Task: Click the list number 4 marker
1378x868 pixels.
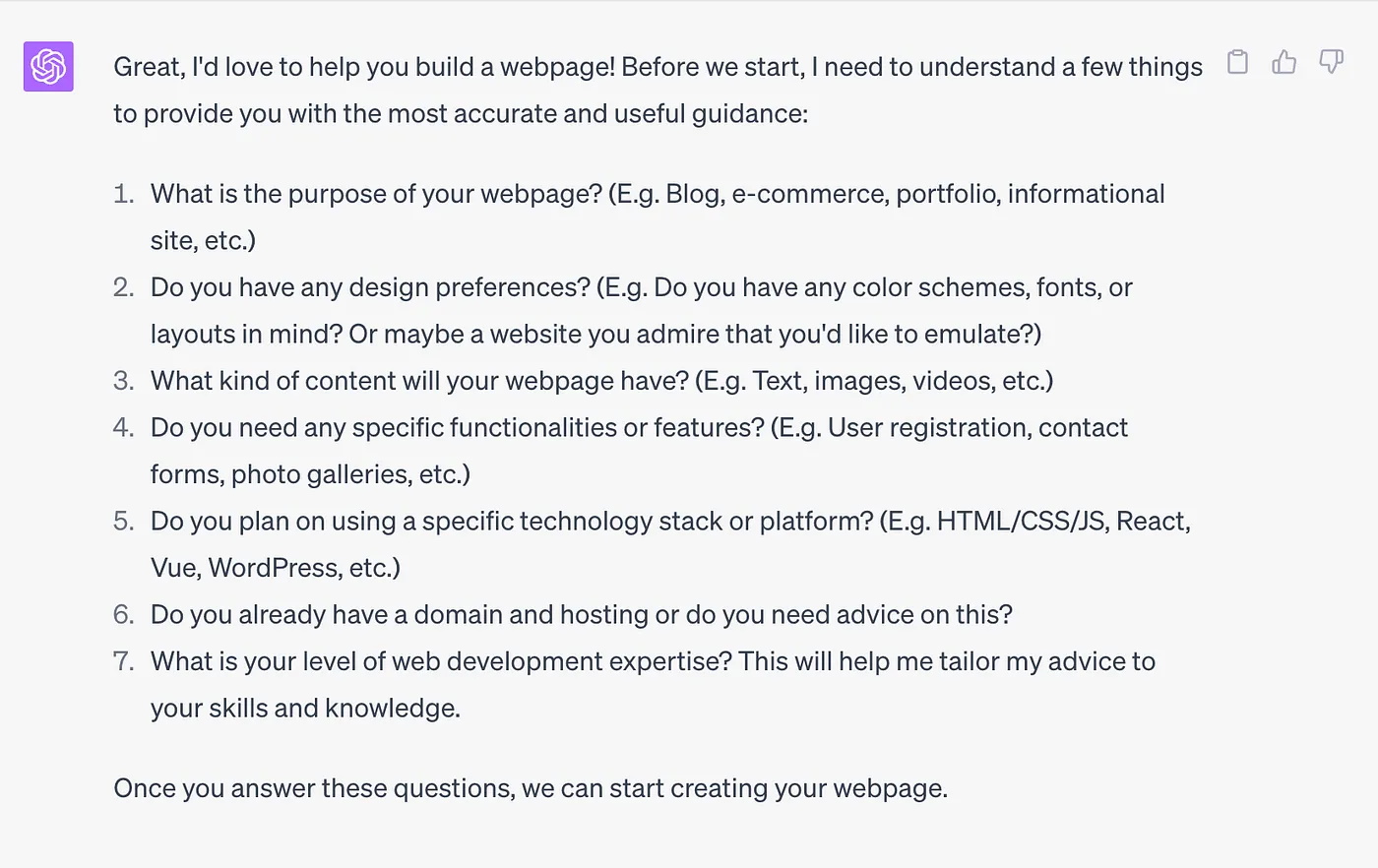Action: (123, 427)
